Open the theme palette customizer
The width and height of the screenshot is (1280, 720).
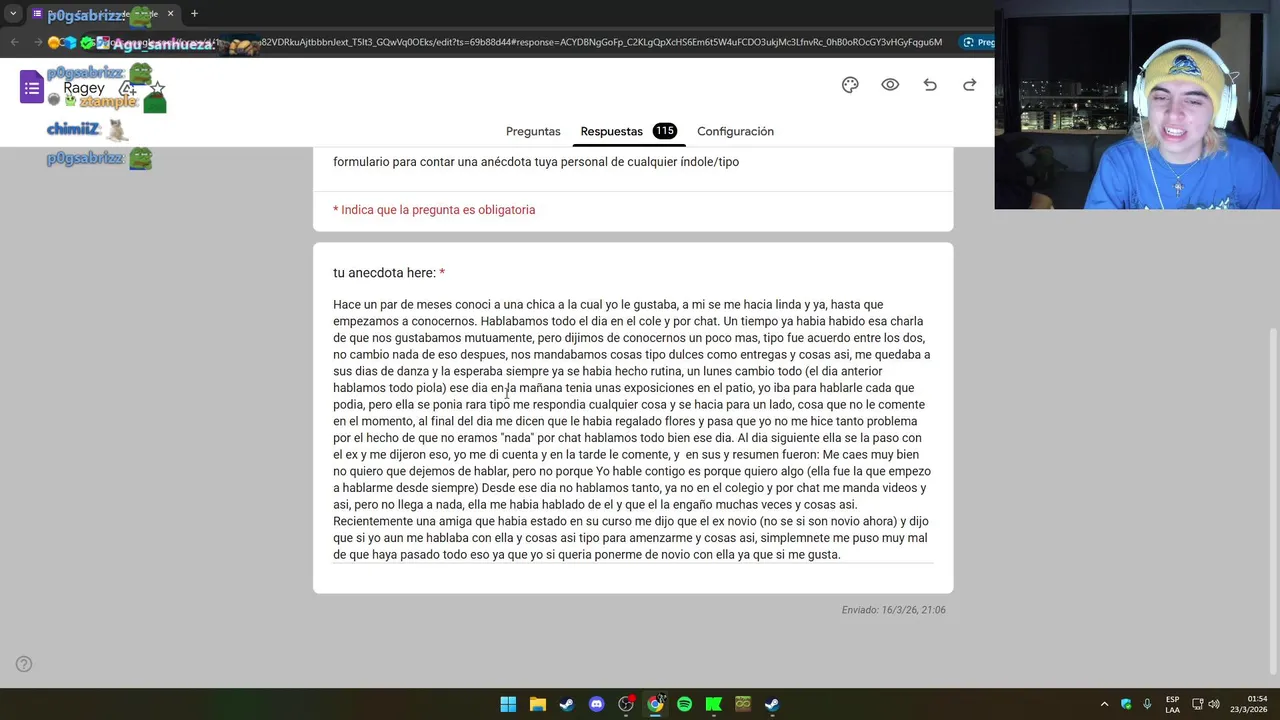tap(850, 85)
